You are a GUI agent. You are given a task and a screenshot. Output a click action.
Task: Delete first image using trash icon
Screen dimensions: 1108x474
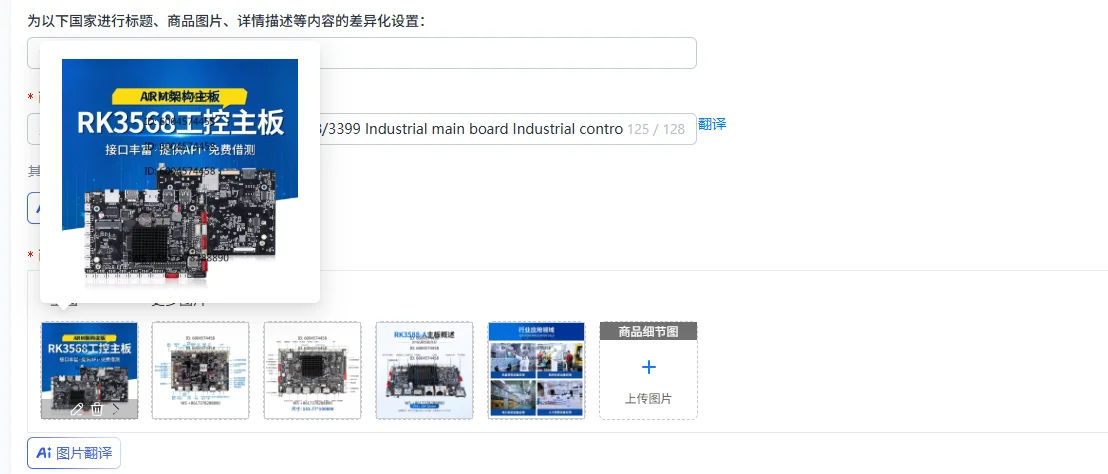click(x=97, y=409)
